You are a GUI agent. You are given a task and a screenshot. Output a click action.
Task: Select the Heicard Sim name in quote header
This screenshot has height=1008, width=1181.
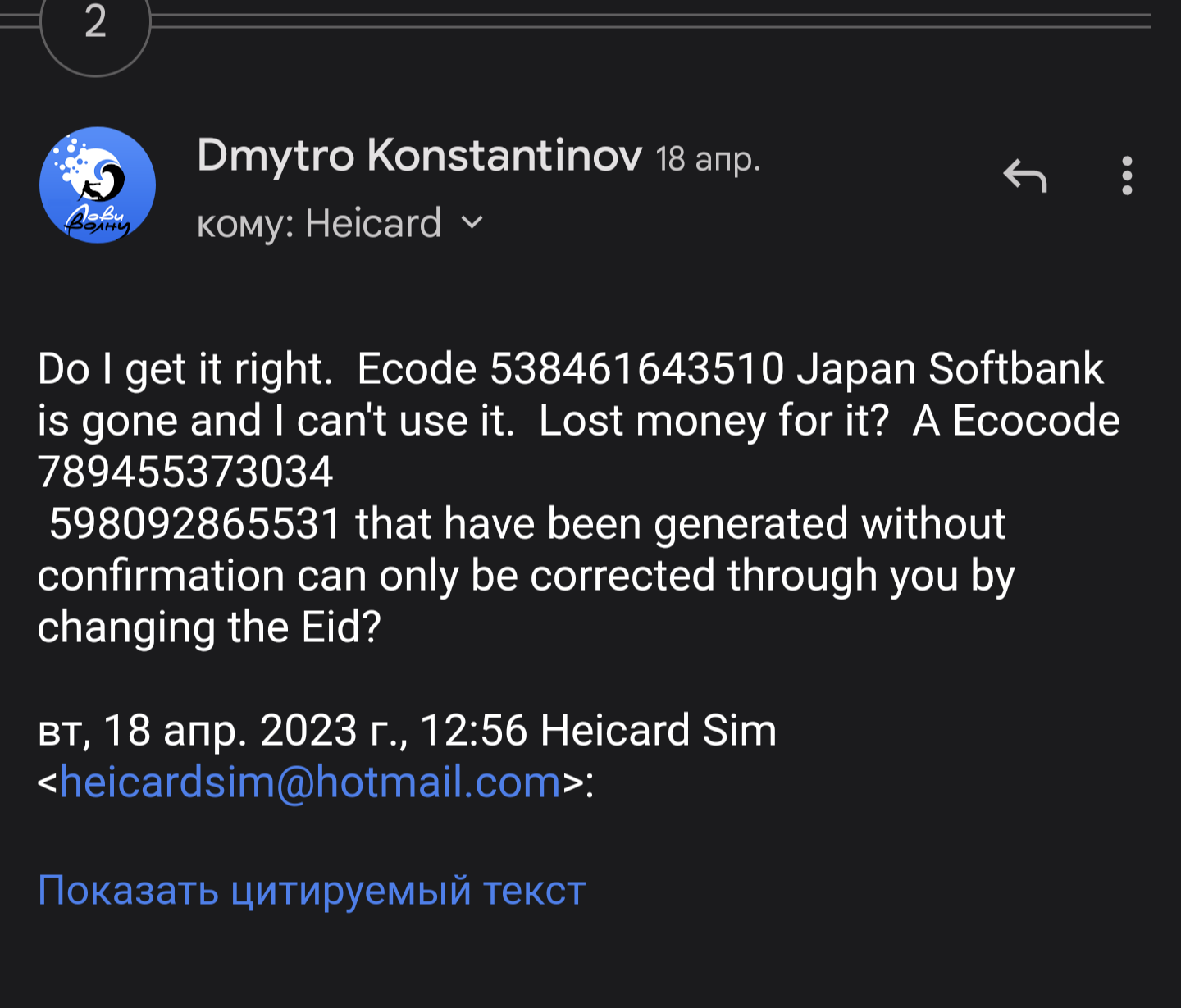[x=659, y=730]
